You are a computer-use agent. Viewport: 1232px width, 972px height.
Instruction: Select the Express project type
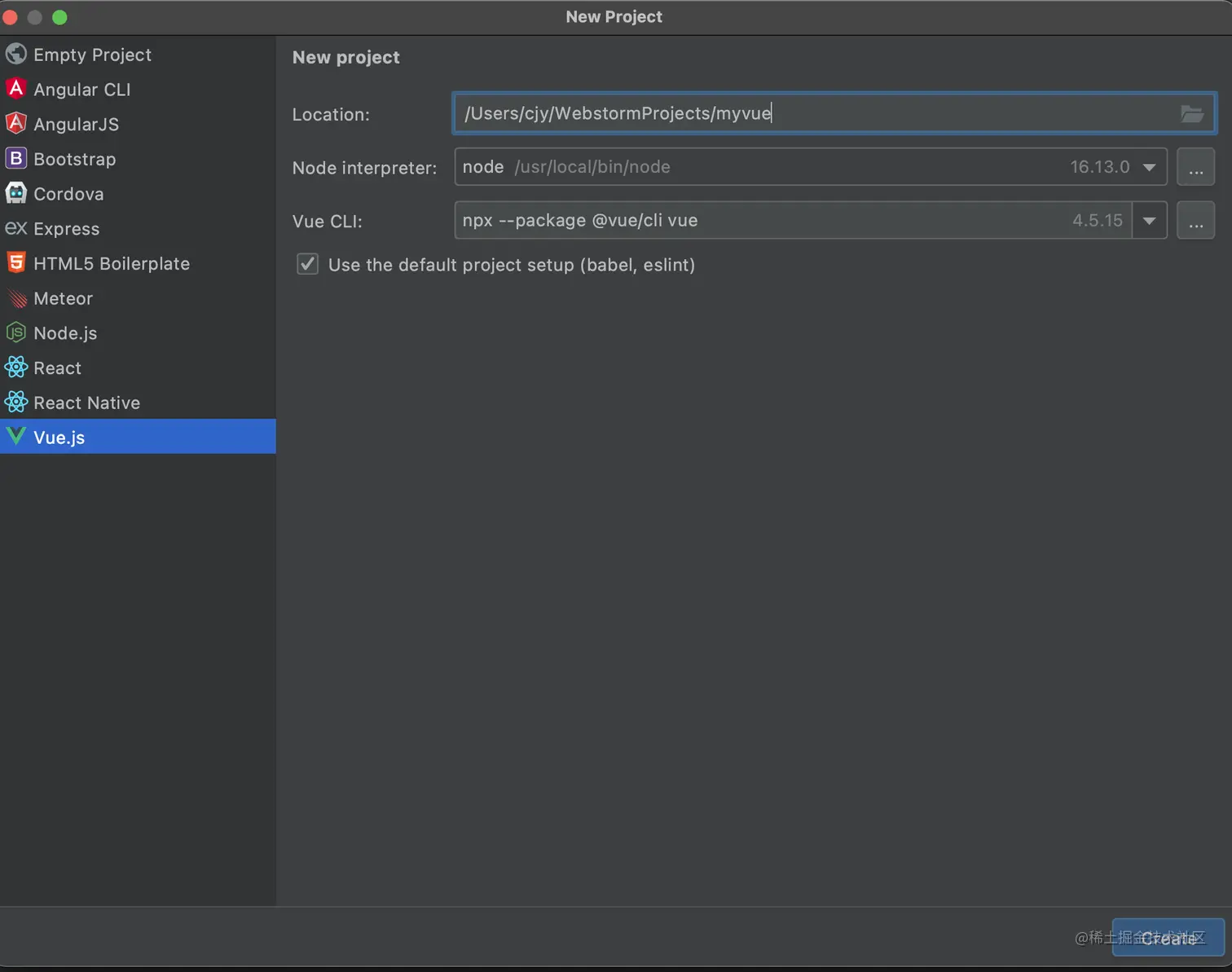point(66,229)
